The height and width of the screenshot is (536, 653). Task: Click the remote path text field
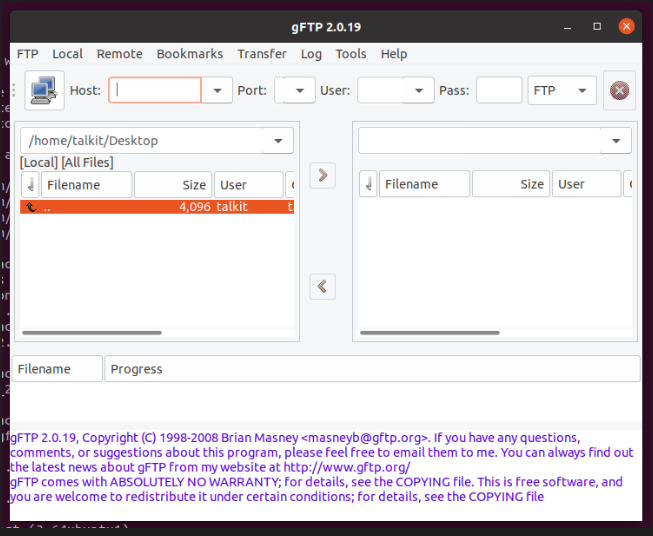(479, 141)
